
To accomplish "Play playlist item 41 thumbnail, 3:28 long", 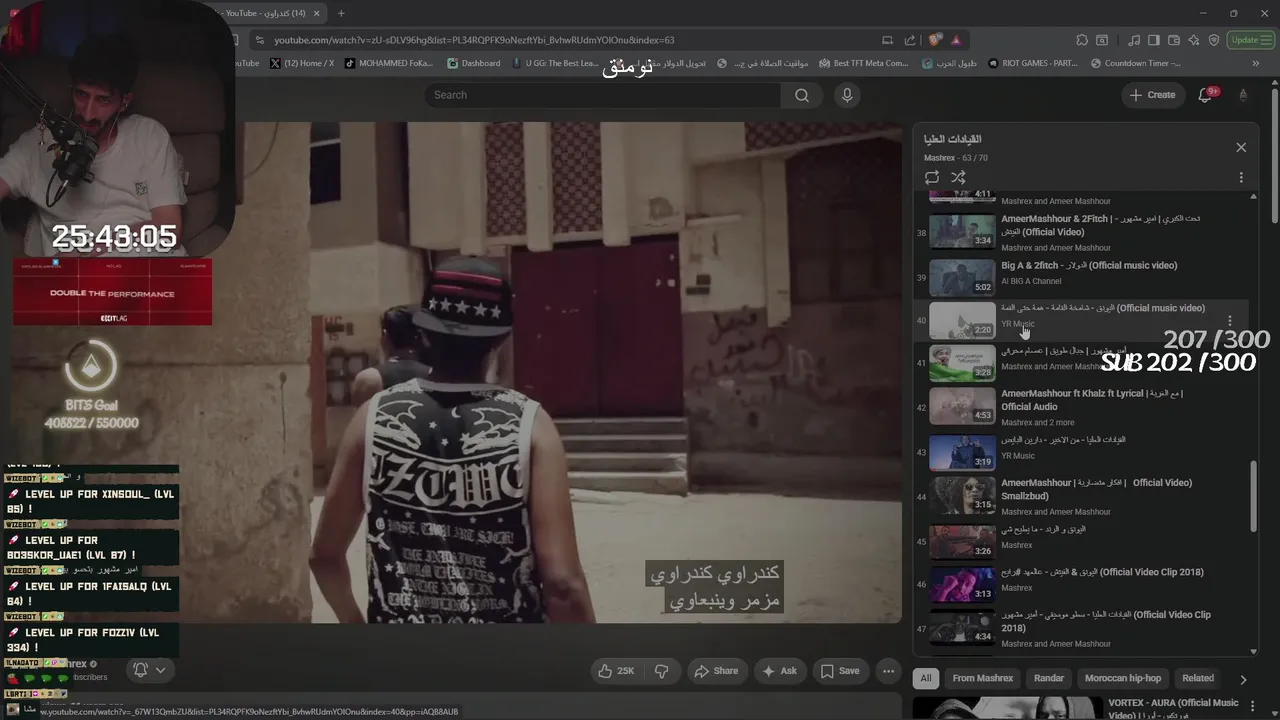I will 963,363.
